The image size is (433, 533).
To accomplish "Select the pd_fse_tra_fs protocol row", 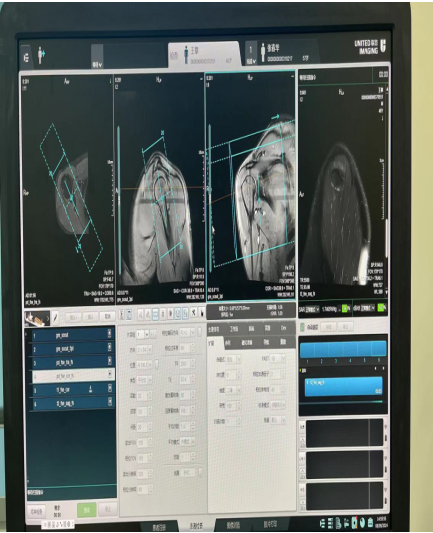I will click(x=71, y=362).
